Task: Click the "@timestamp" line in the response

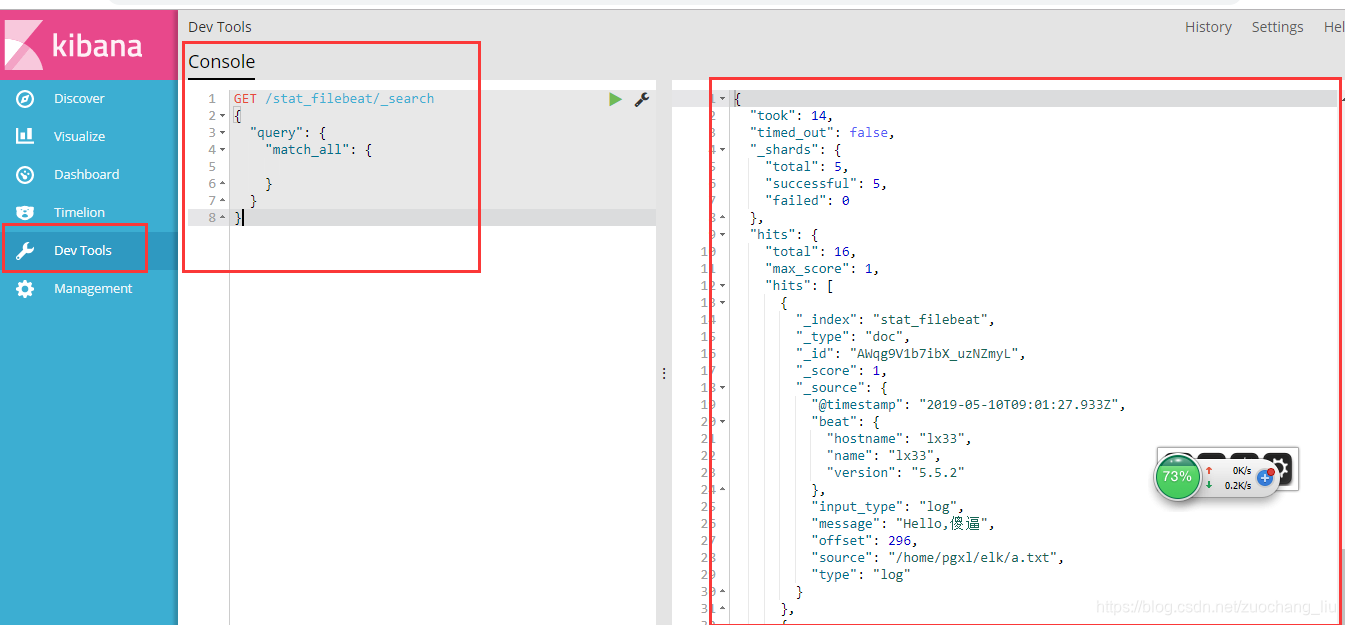Action: pos(969,405)
